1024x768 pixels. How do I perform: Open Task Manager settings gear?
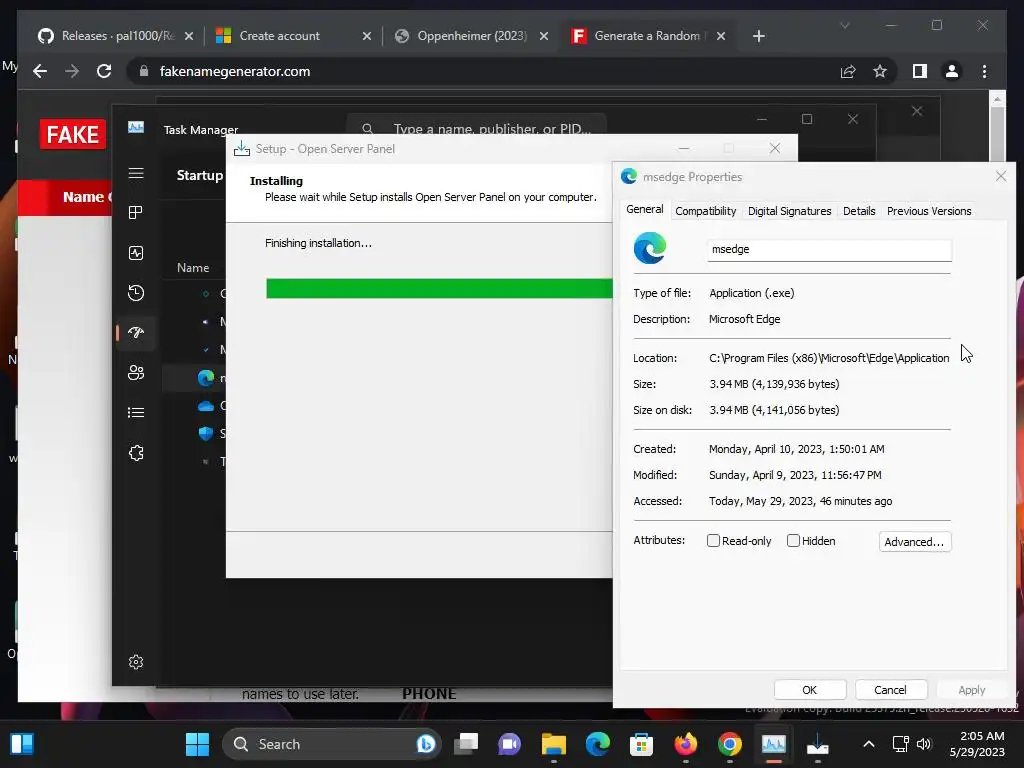136,662
